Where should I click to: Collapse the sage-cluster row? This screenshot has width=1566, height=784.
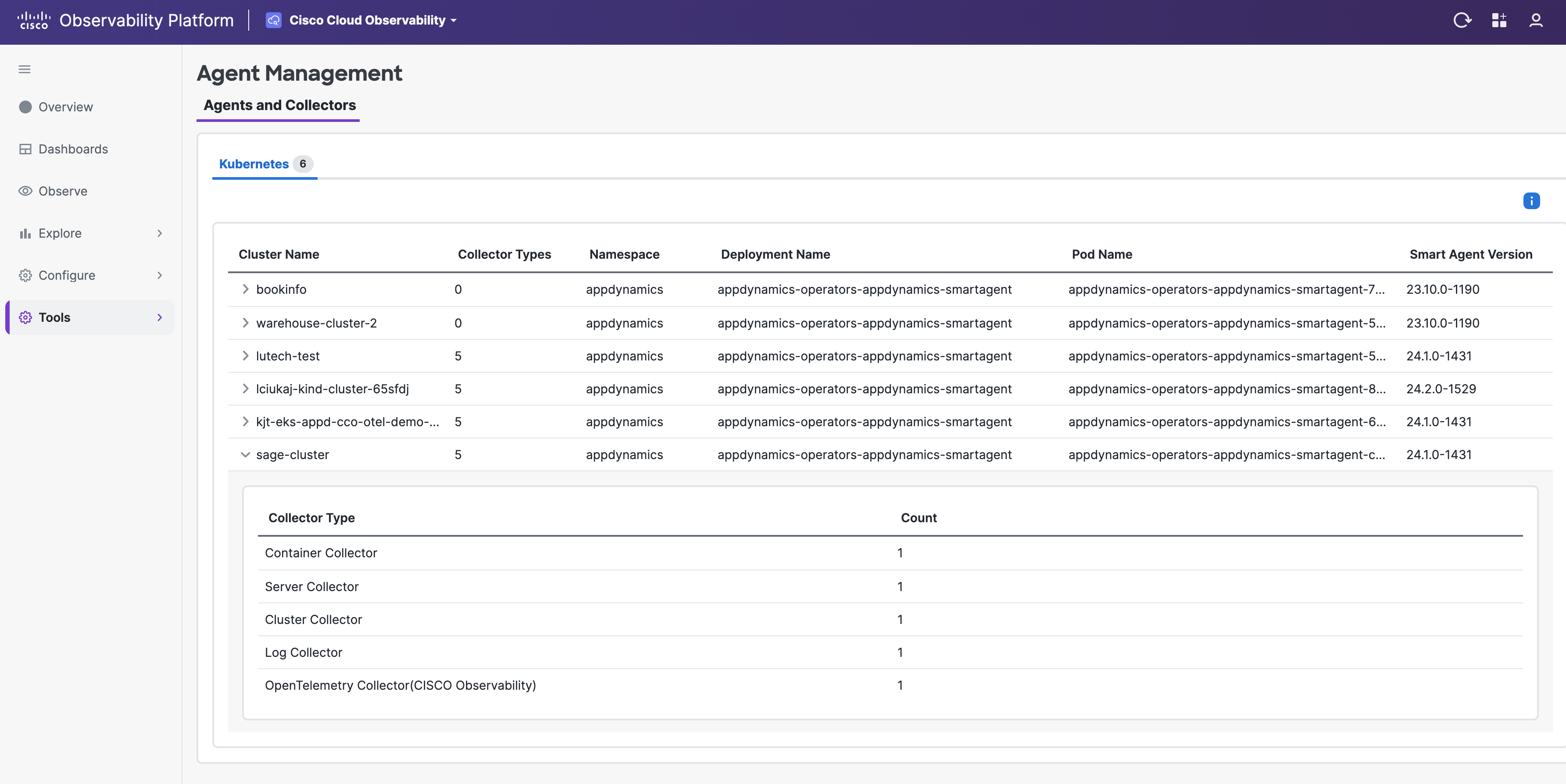[x=246, y=455]
